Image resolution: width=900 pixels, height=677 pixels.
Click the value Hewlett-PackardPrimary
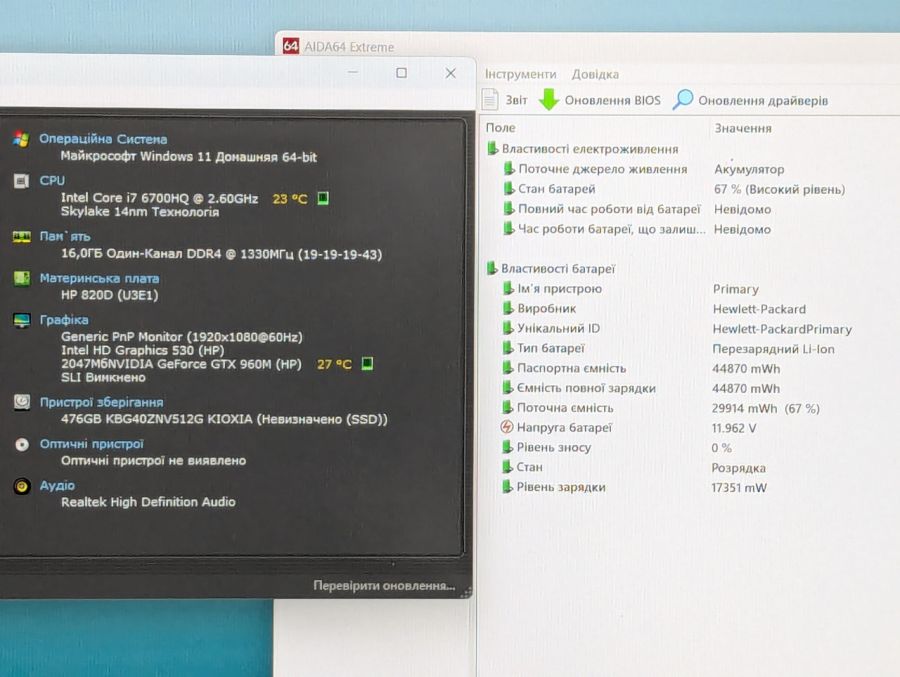(x=782, y=329)
